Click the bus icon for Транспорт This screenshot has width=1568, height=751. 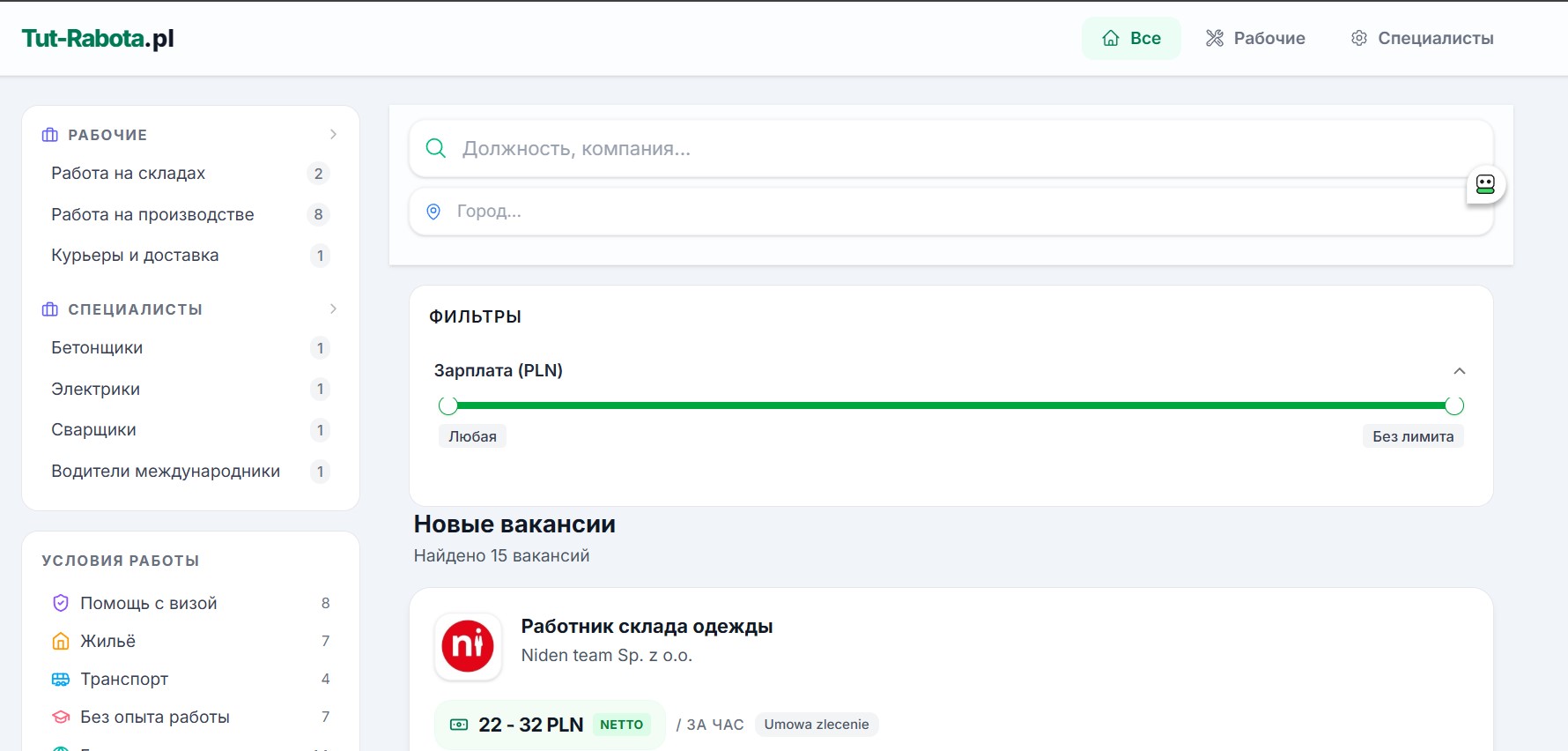[61, 679]
